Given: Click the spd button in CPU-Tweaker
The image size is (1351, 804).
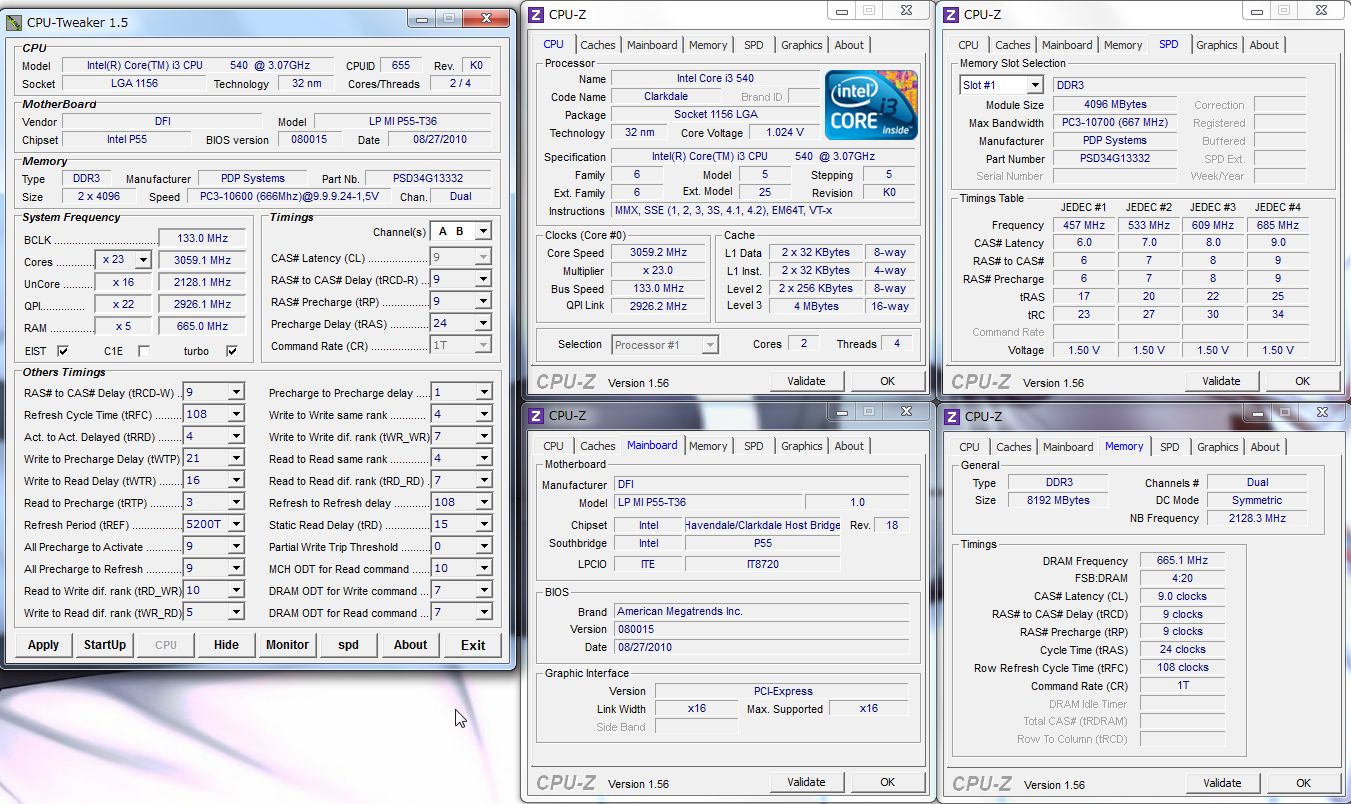Looking at the screenshot, I should click(348, 645).
